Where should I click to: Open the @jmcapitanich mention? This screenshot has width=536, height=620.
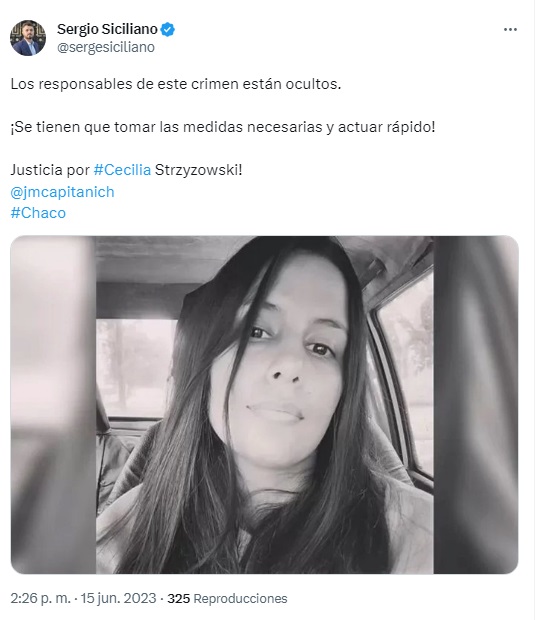(x=62, y=192)
